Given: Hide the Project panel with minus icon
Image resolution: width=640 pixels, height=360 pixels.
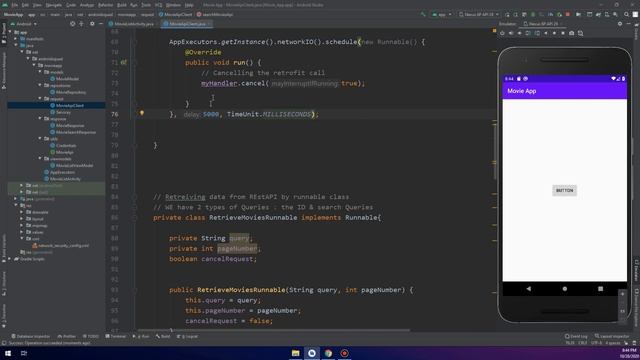Looking at the screenshot, I should pyautogui.click(x=101, y=24).
